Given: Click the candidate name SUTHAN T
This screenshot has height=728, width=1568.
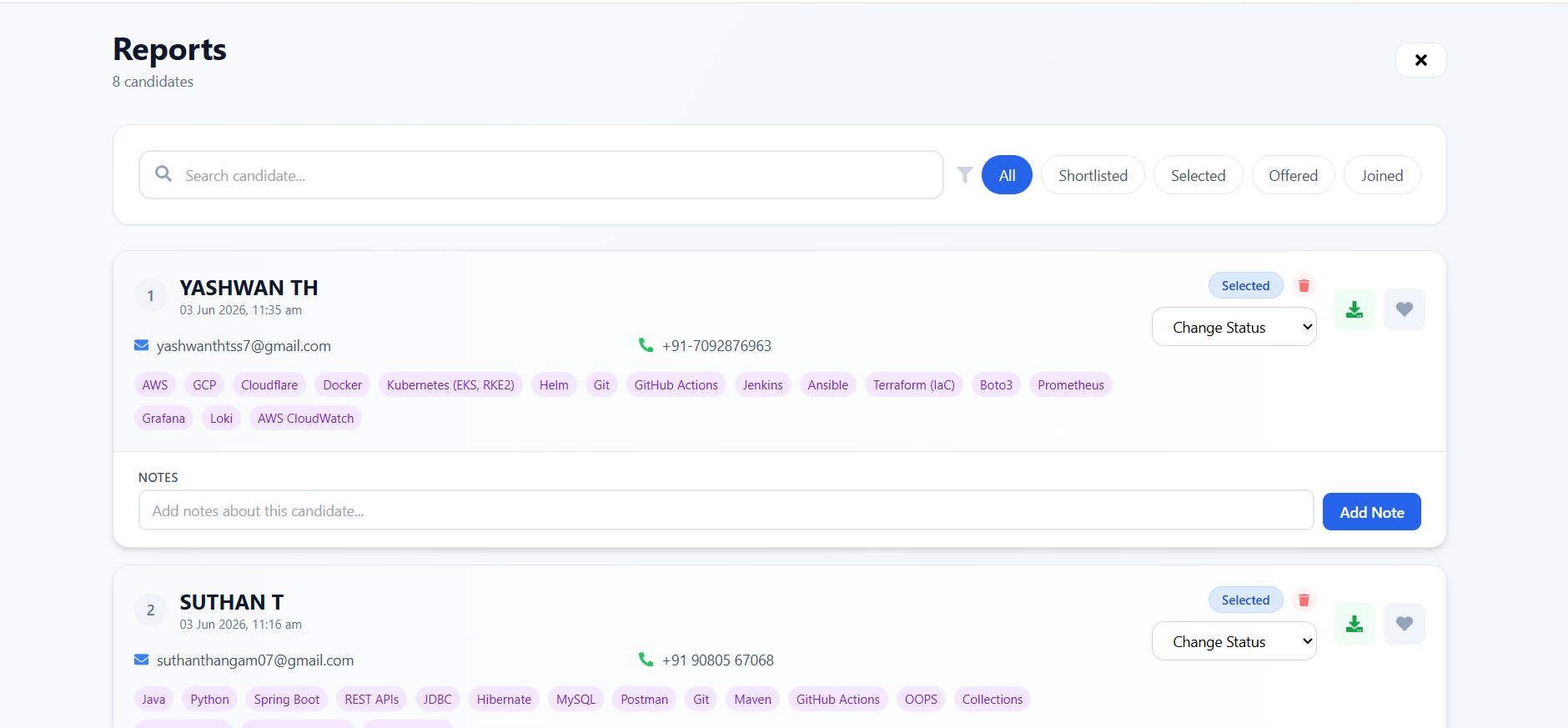Looking at the screenshot, I should click(x=232, y=602).
